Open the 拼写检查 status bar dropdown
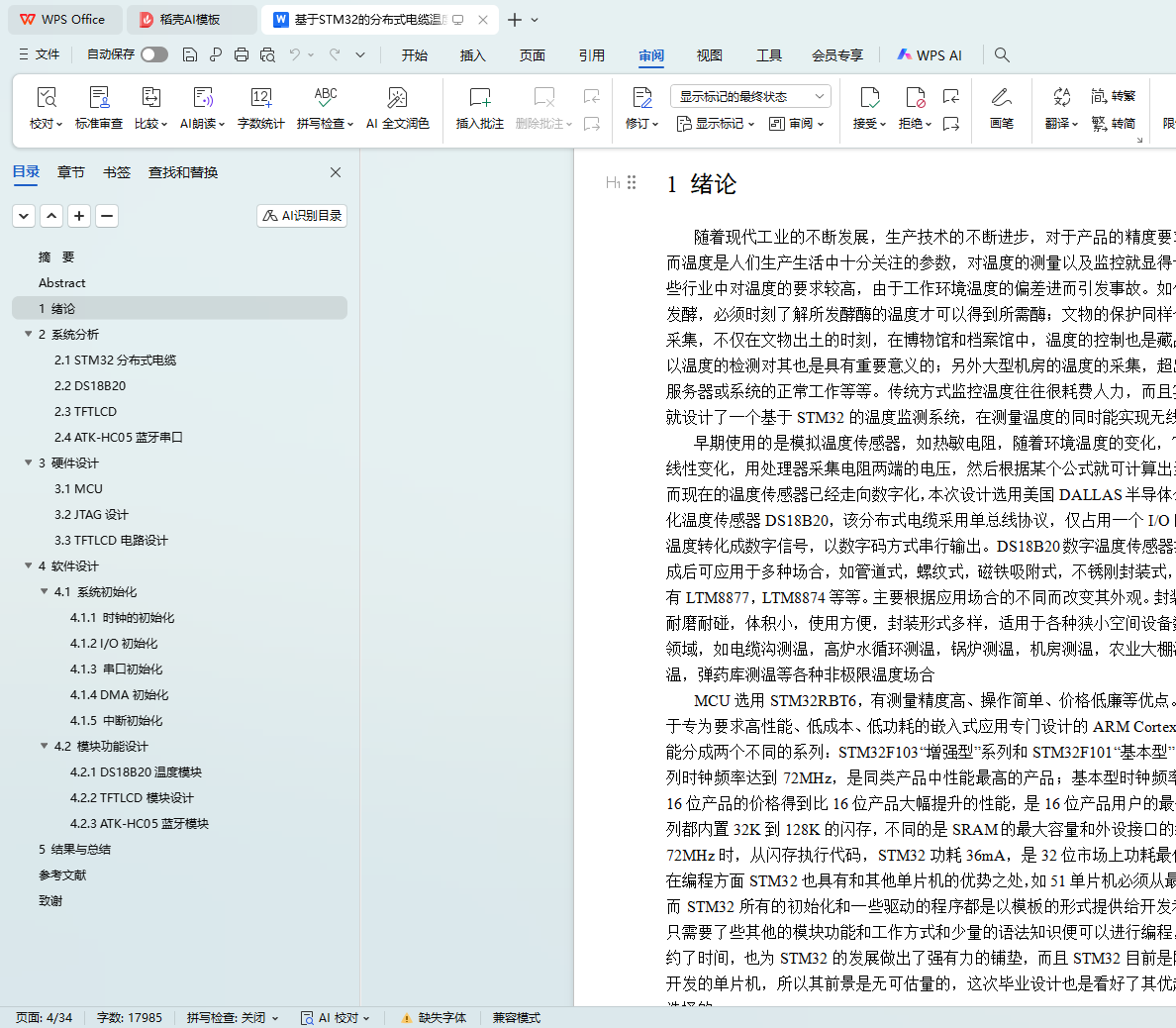 [x=233, y=1018]
